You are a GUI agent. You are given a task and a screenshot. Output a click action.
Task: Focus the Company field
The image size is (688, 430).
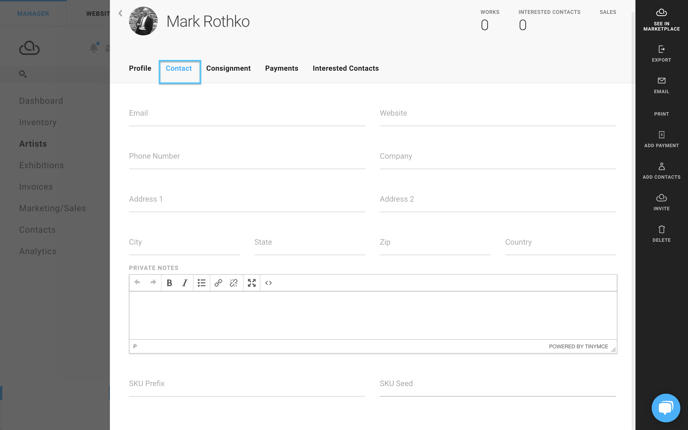click(x=498, y=157)
